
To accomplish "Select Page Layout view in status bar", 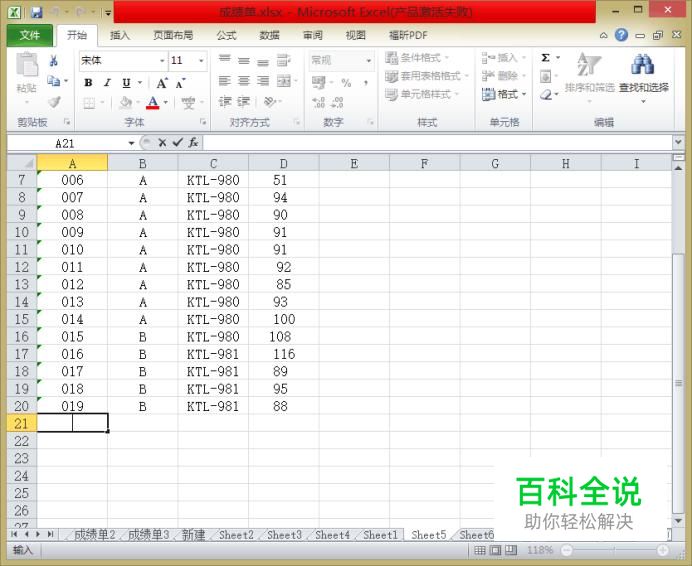I will (495, 550).
